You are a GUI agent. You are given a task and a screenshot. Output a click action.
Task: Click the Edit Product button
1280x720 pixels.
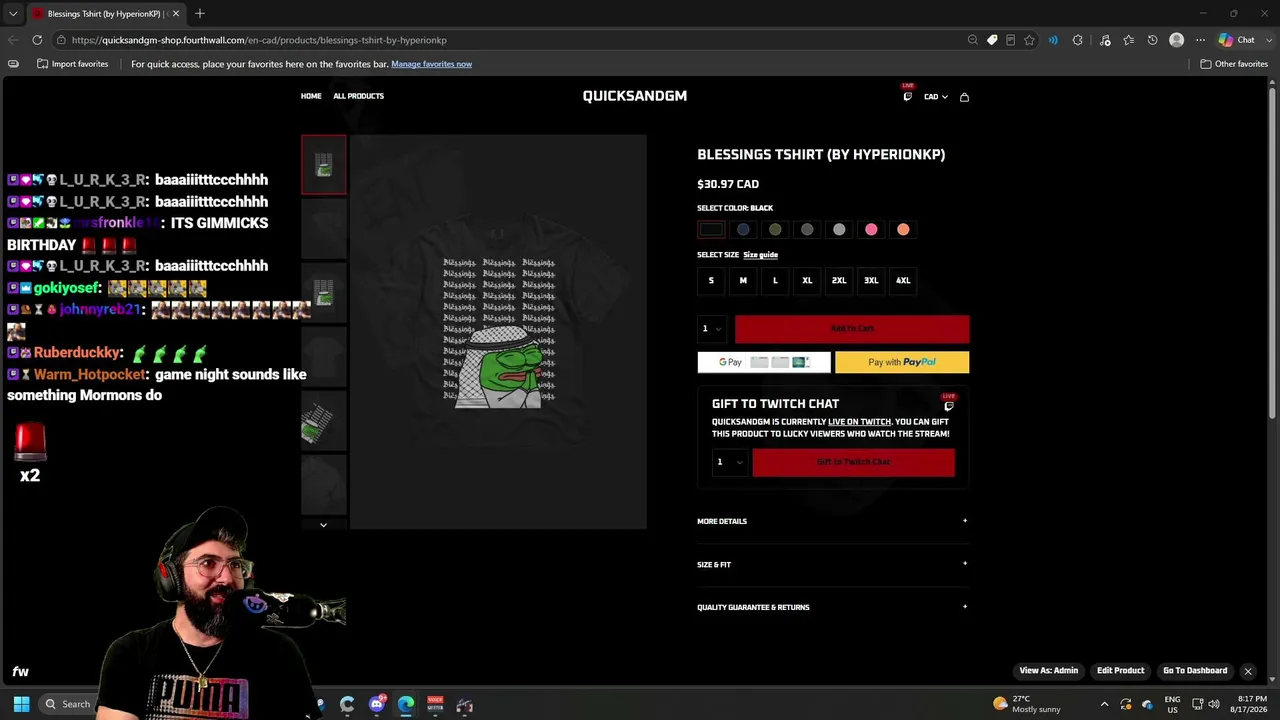click(x=1120, y=671)
